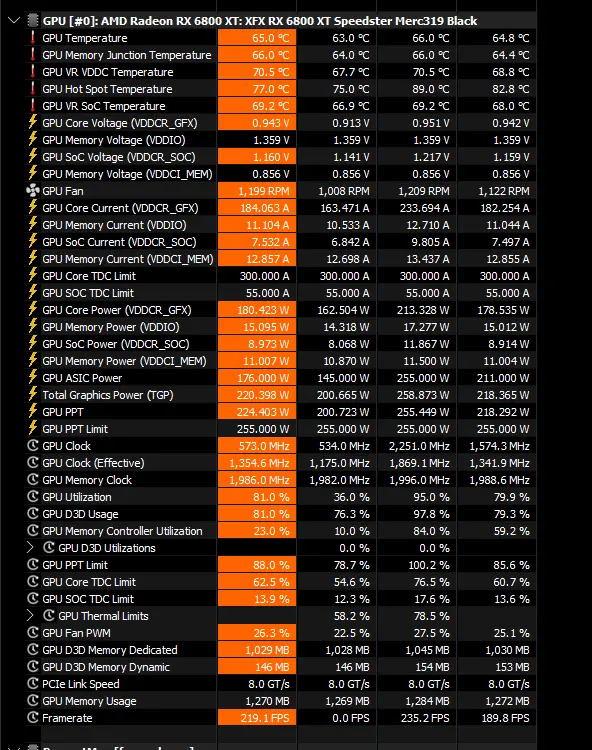Click clock icon beside GPU Fan PWM

pos(33,632)
